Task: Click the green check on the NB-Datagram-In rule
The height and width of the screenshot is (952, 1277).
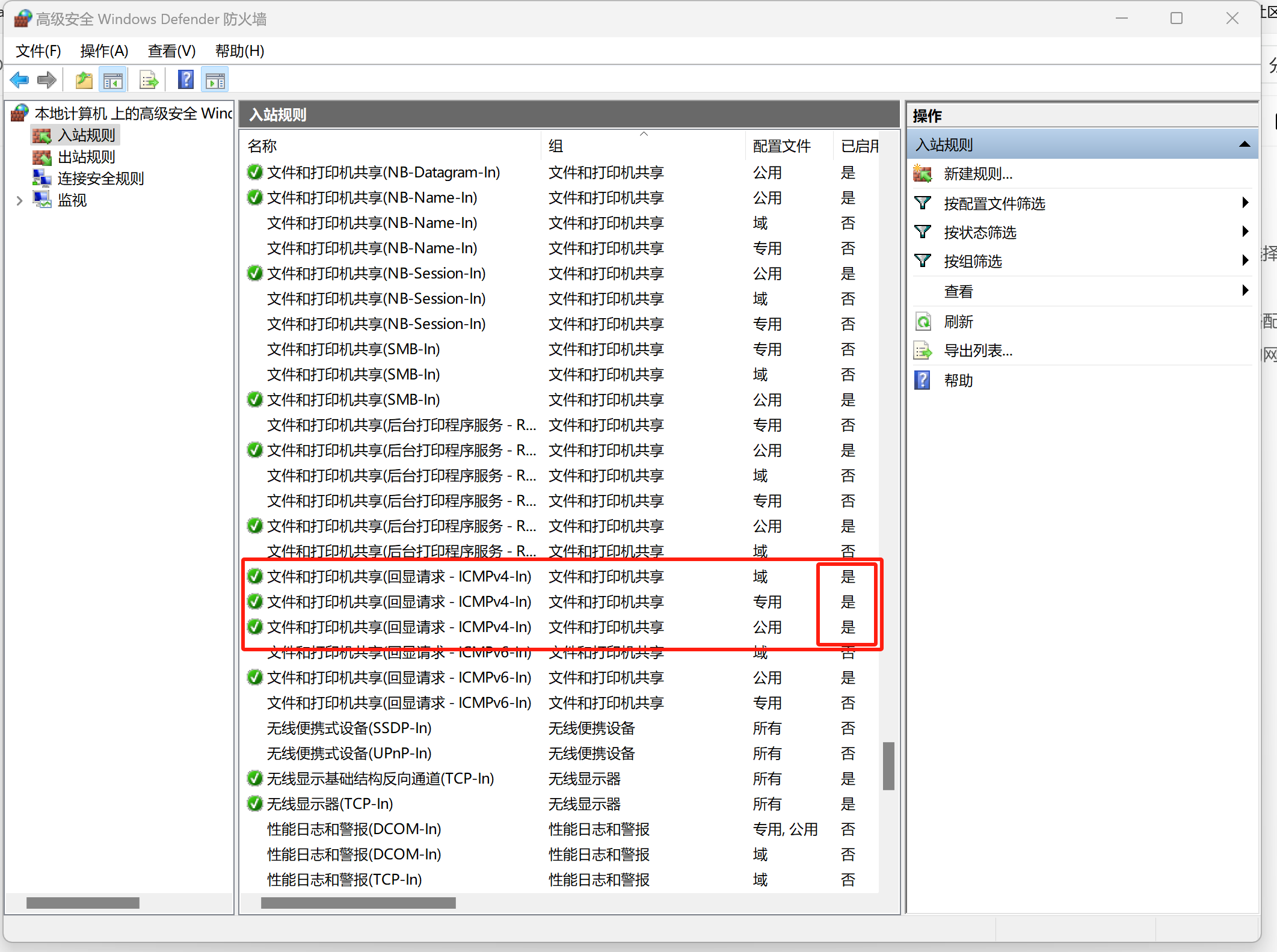Action: point(255,173)
